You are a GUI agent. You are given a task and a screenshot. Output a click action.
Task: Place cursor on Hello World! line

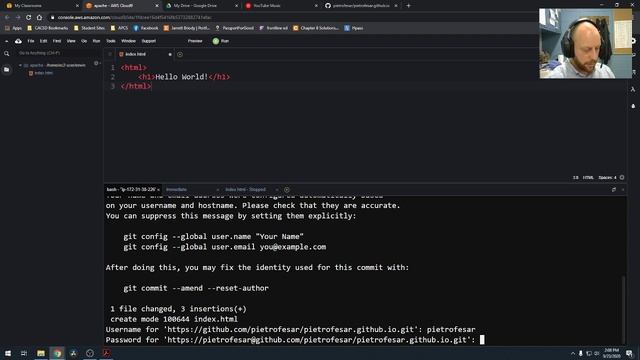coord(184,77)
